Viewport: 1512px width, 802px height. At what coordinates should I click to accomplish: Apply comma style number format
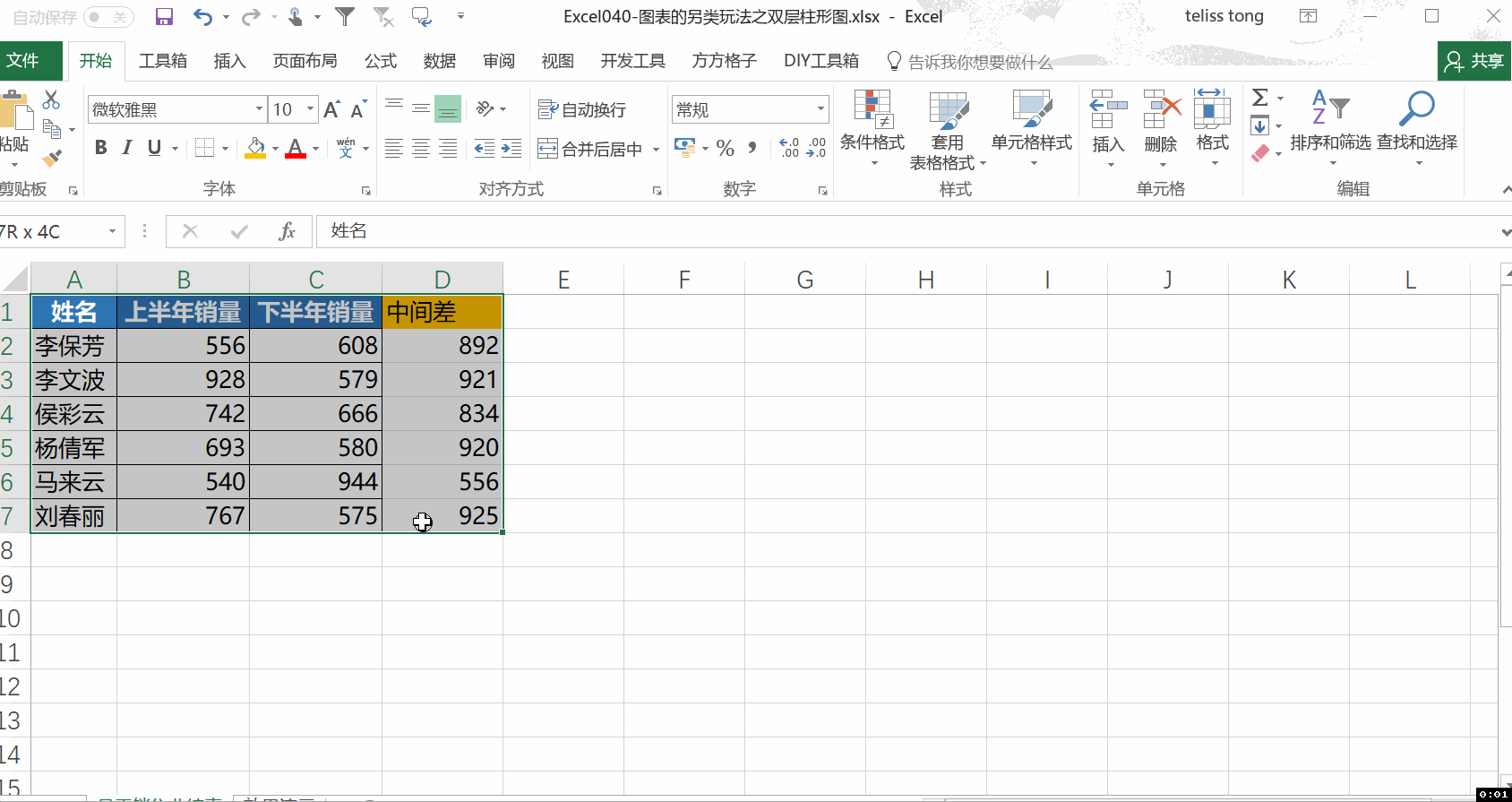[752, 148]
